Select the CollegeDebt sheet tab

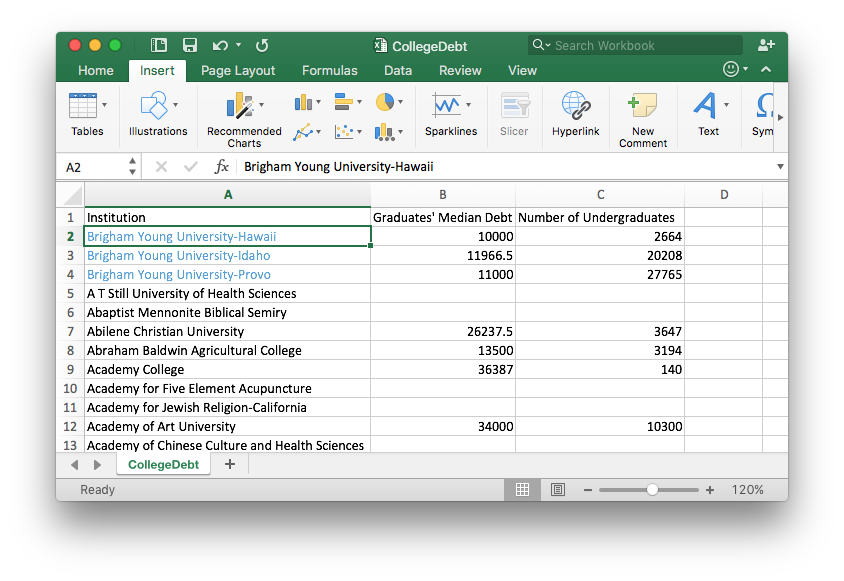(x=163, y=464)
